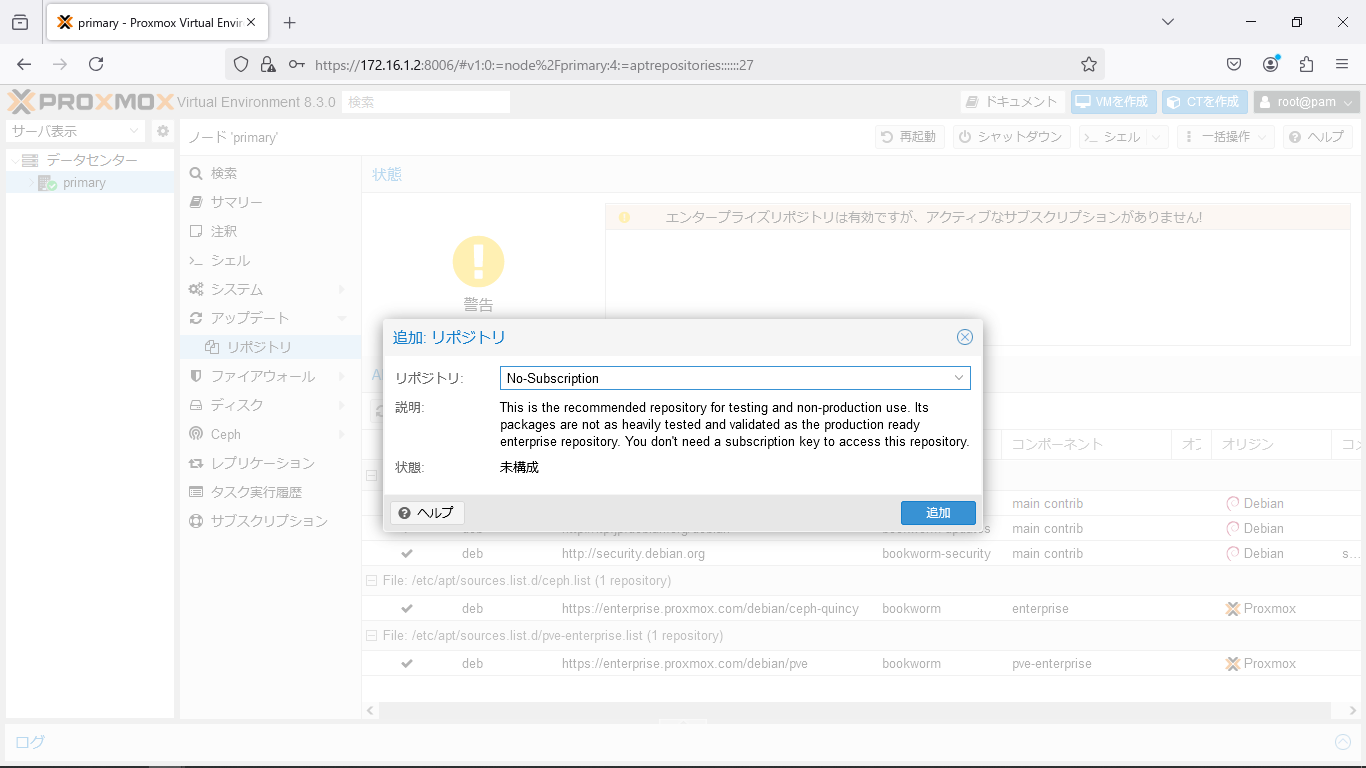Click the enabled checkmark of the pve-enterprise row
Image resolution: width=1366 pixels, height=768 pixels.
coord(407,664)
